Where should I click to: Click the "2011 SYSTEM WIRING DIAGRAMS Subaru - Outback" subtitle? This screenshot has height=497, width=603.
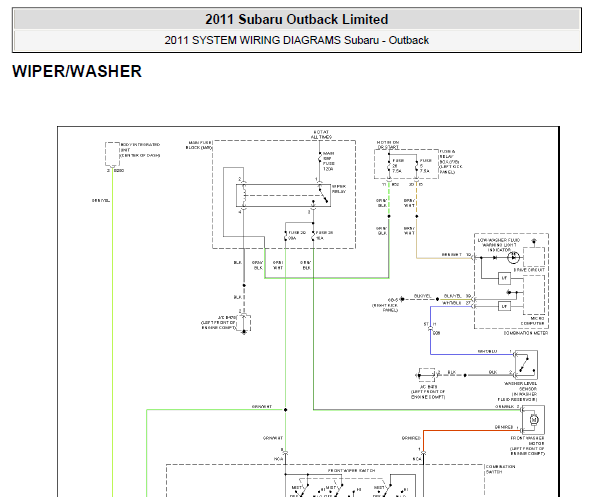pos(297,40)
